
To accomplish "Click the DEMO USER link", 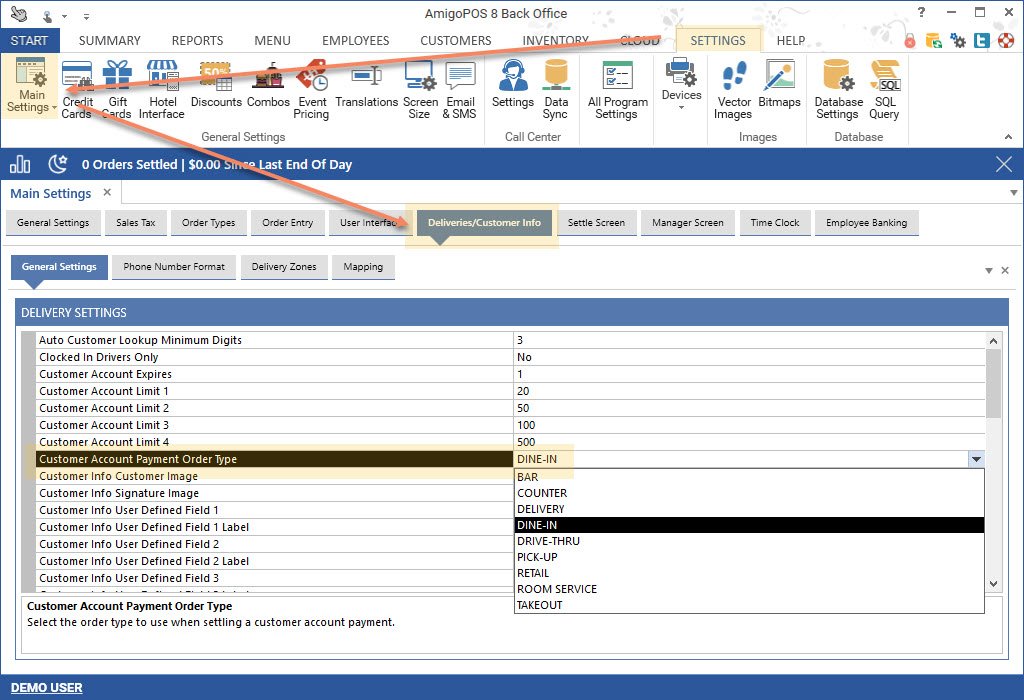I will click(46, 687).
